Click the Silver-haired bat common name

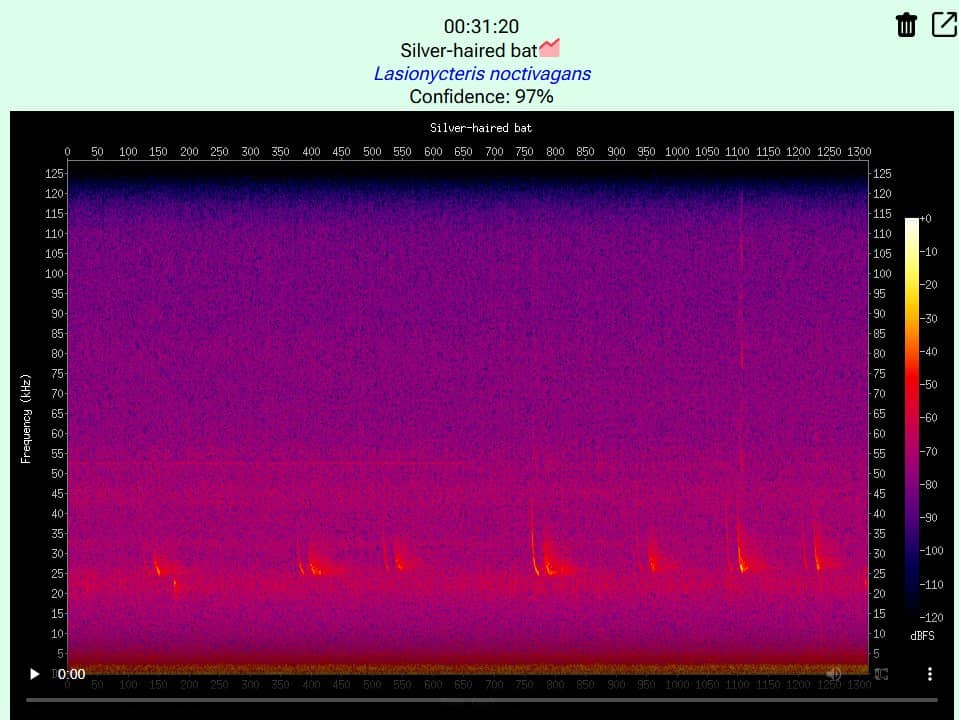click(468, 50)
